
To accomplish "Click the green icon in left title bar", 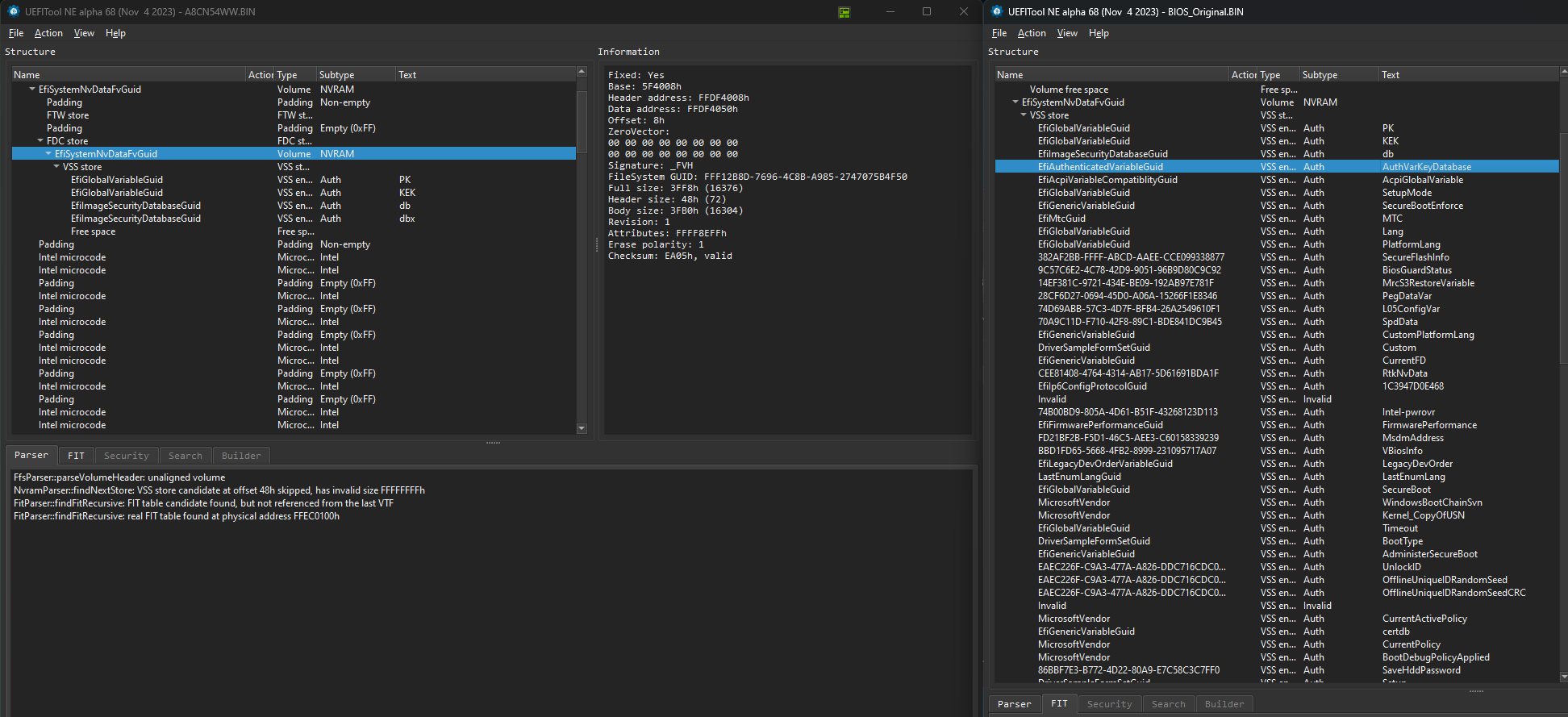I will tap(844, 12).
